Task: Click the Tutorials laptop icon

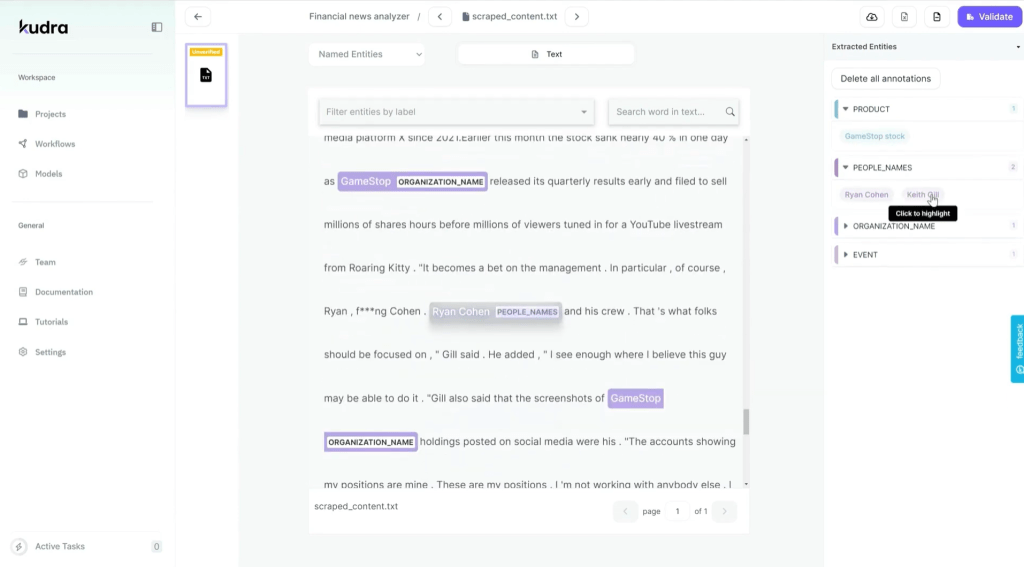Action: [x=23, y=322]
